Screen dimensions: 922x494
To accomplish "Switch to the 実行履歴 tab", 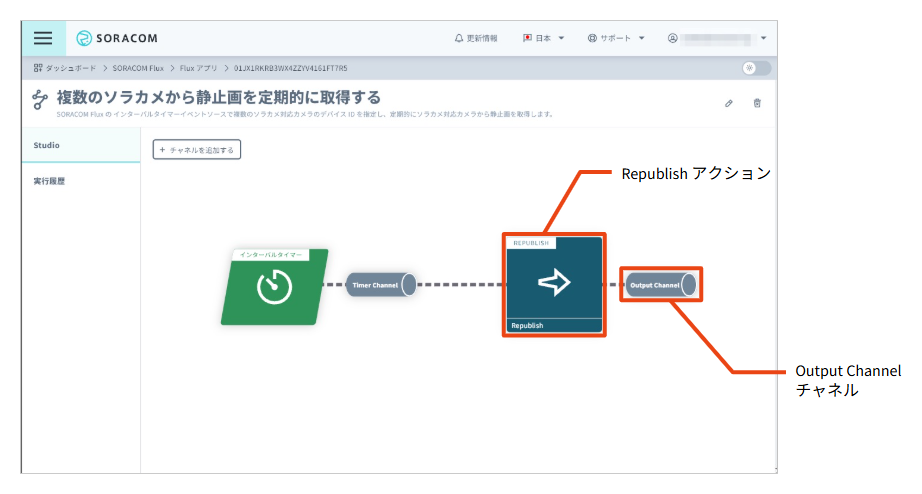I will tap(81, 181).
